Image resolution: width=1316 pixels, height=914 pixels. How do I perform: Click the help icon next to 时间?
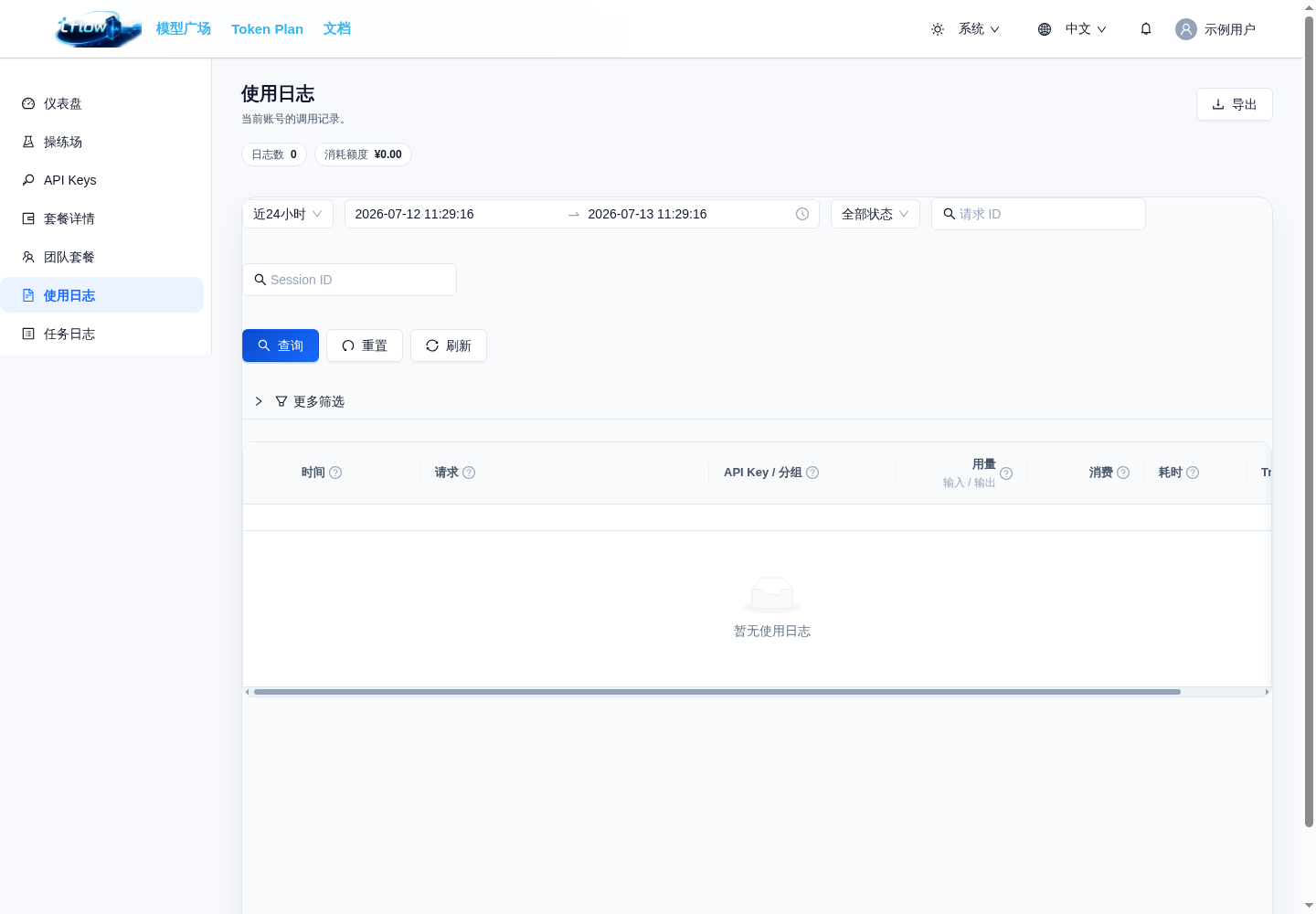pos(335,473)
